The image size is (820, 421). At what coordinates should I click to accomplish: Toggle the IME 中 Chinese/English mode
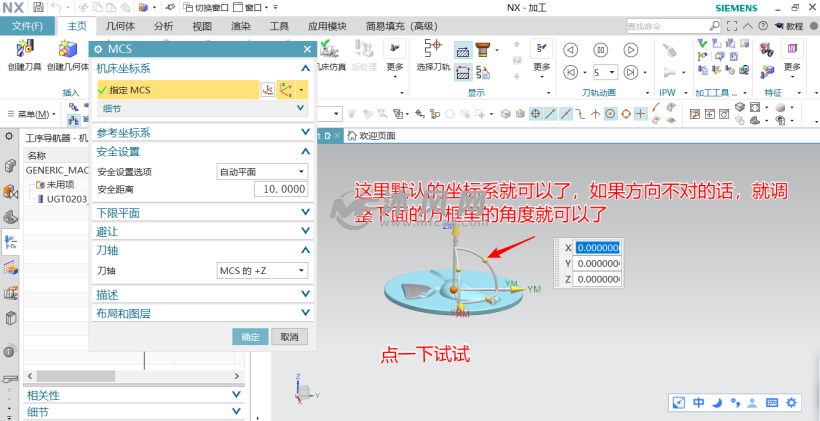[x=699, y=402]
